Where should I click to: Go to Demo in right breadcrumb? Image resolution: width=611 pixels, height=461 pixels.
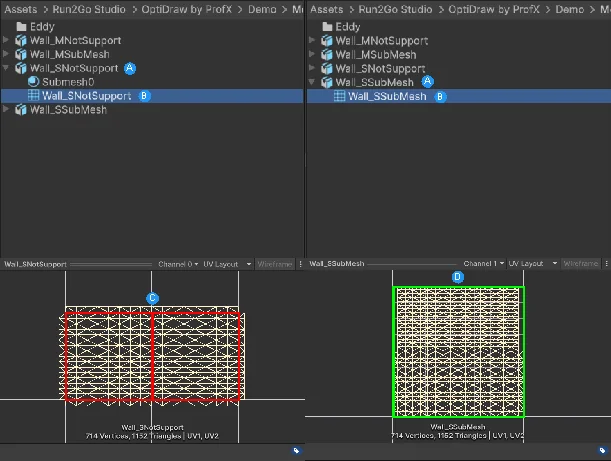(x=569, y=9)
